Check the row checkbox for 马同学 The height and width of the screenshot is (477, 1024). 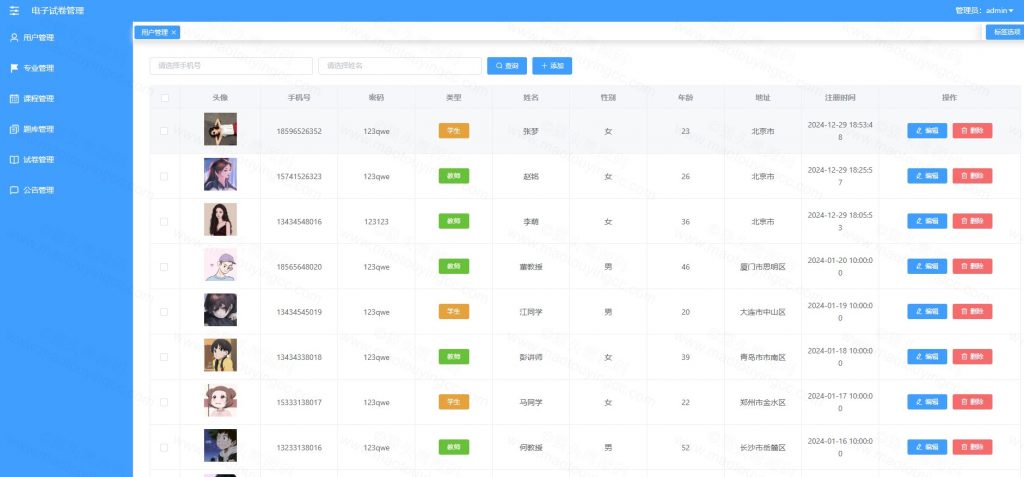click(164, 403)
